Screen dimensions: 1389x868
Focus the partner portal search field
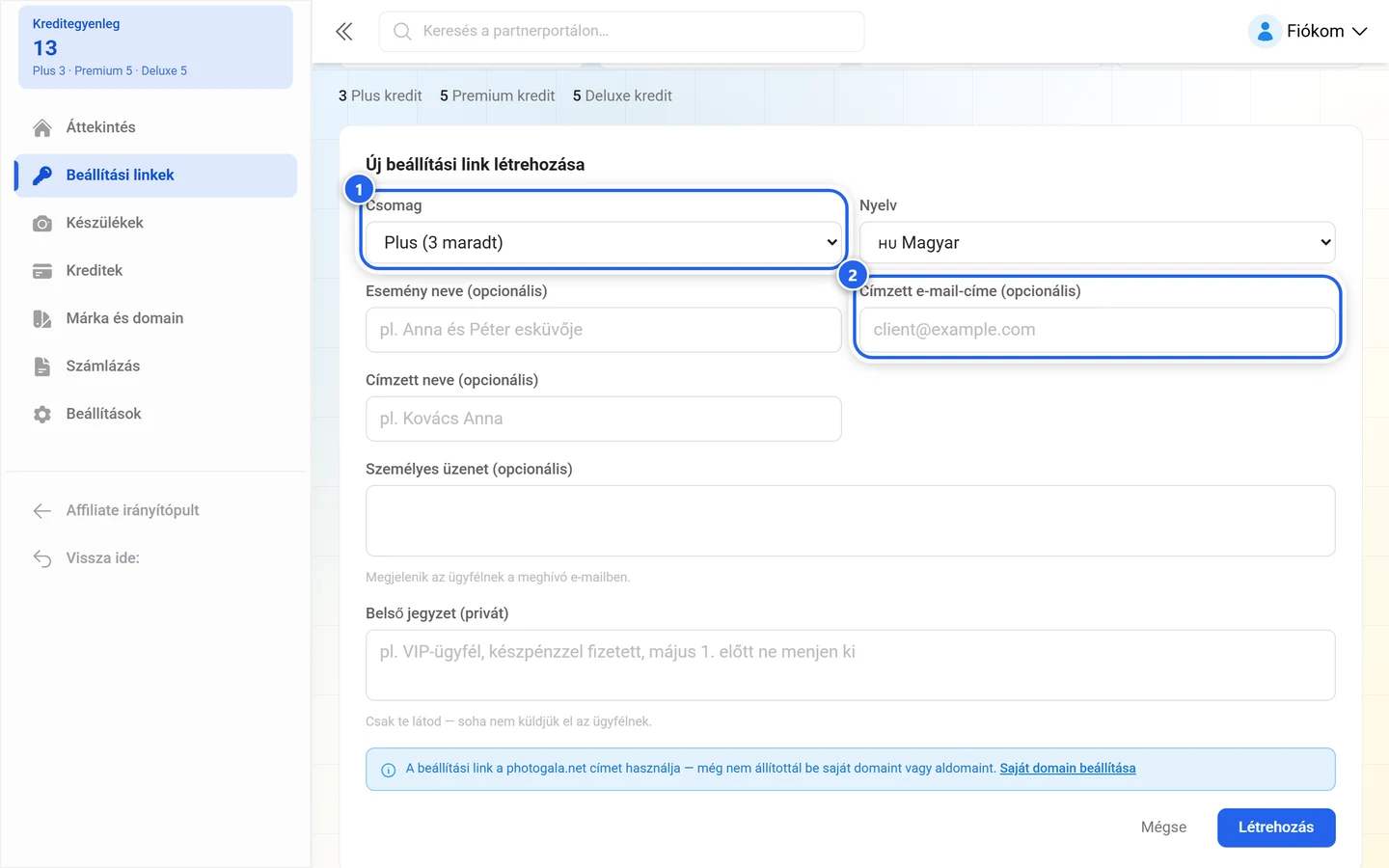622,32
